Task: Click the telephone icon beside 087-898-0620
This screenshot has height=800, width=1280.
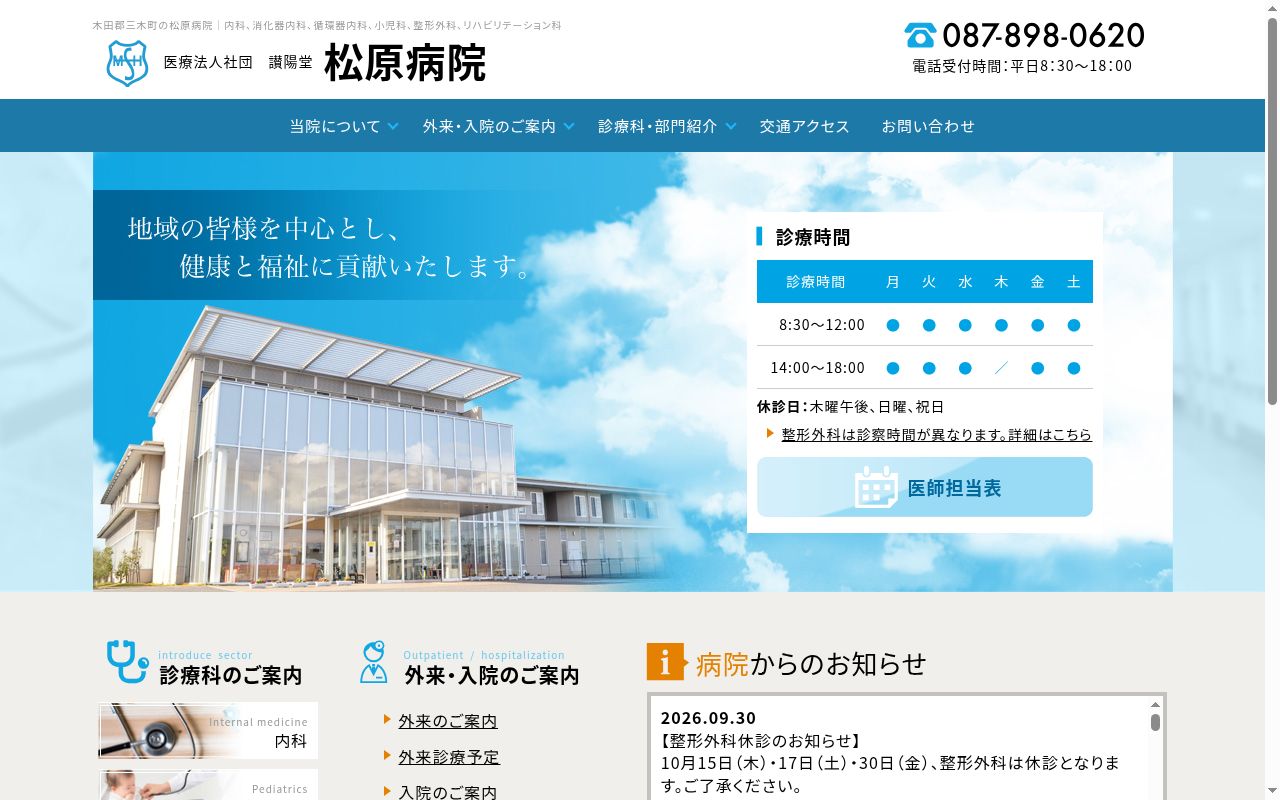Action: point(920,36)
